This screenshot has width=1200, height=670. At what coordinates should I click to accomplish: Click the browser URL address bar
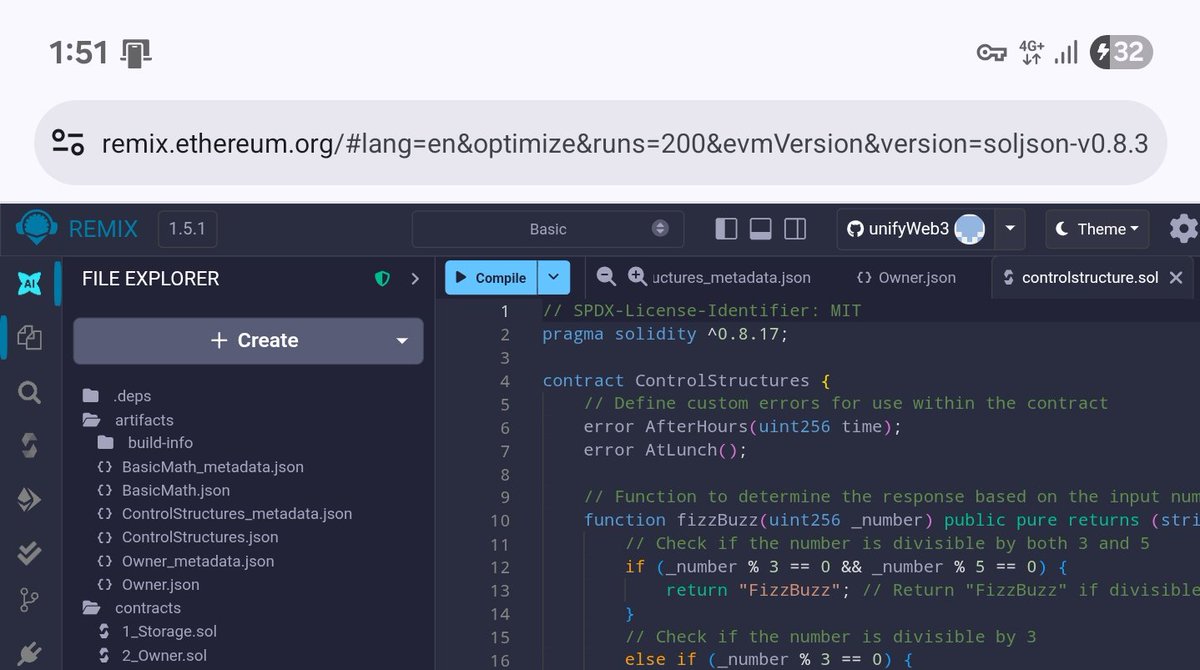click(x=600, y=143)
